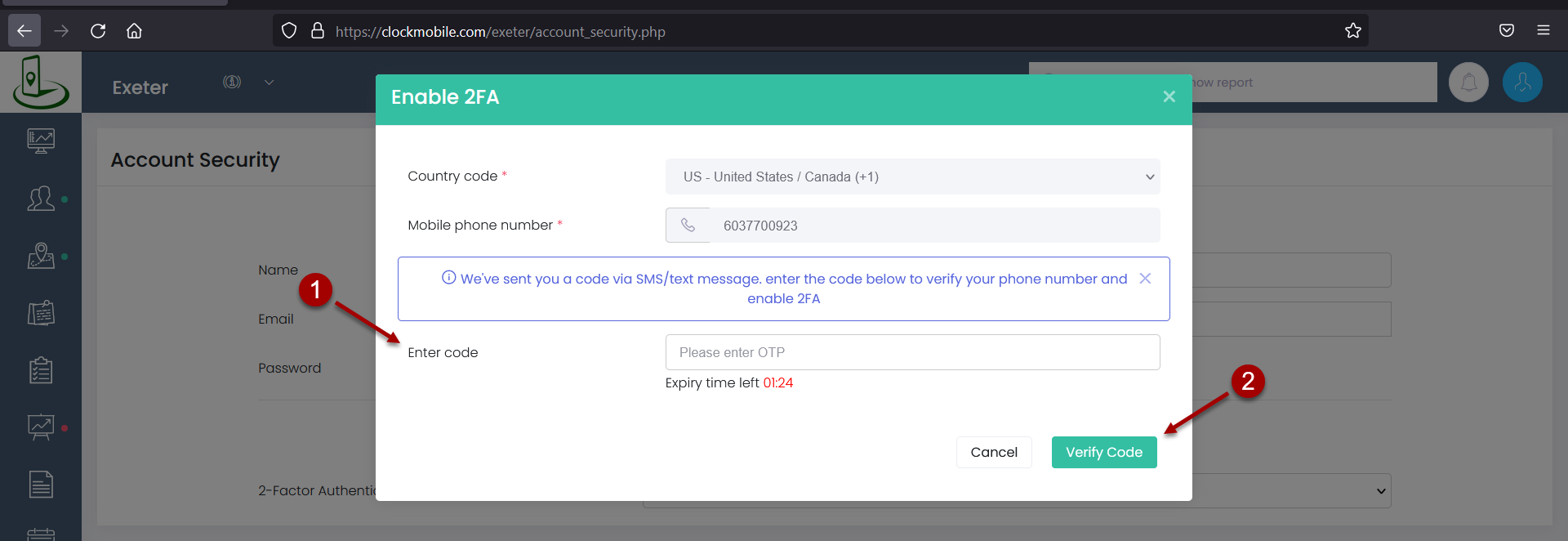This screenshot has width=1568, height=541.
Task: Click the notification bell icon
Action: [1468, 83]
